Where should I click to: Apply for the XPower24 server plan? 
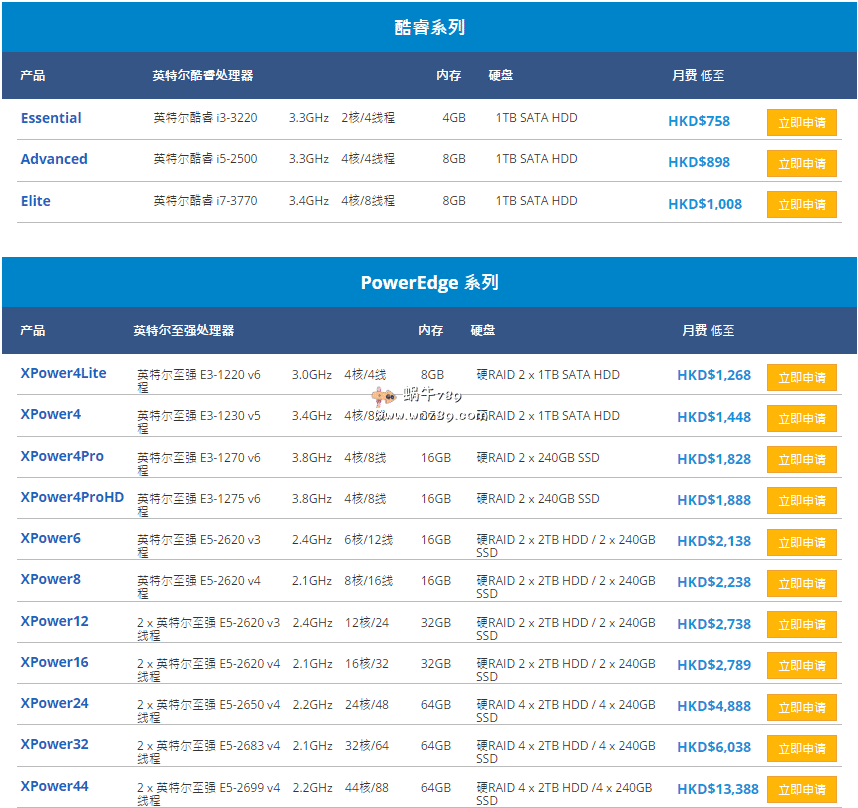(801, 706)
